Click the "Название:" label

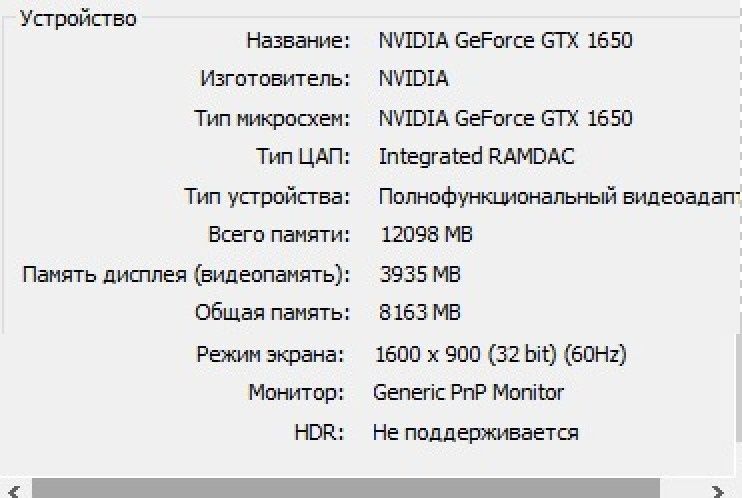click(x=298, y=41)
